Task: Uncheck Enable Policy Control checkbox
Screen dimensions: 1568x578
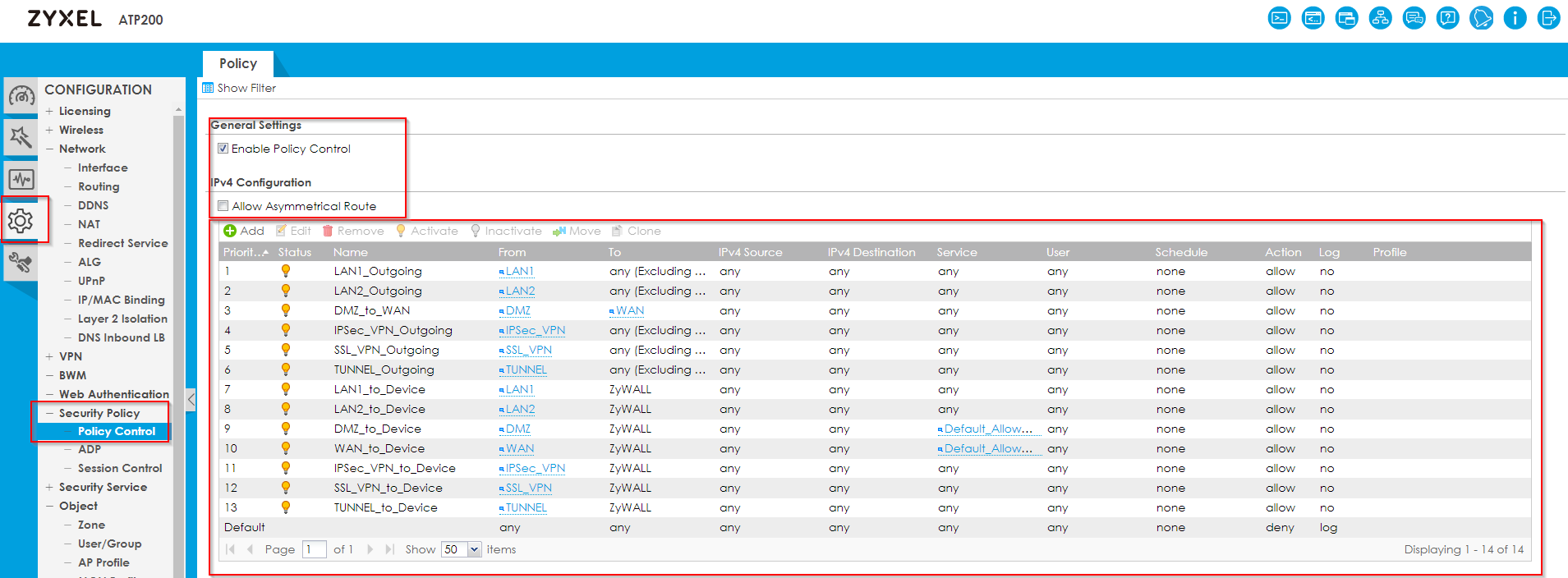Action: tap(223, 149)
